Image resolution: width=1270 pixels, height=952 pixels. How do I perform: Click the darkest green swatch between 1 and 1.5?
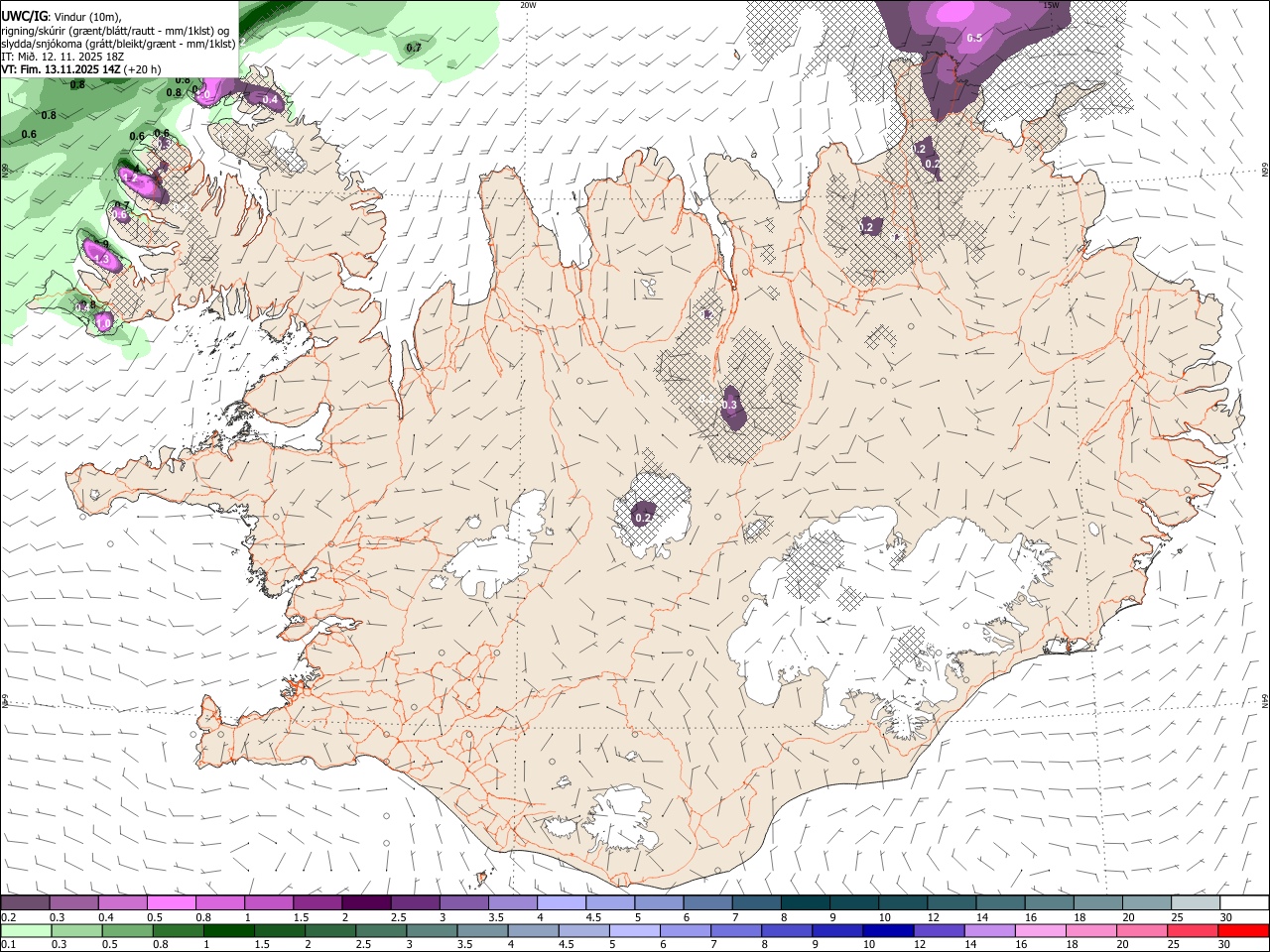coord(229,931)
